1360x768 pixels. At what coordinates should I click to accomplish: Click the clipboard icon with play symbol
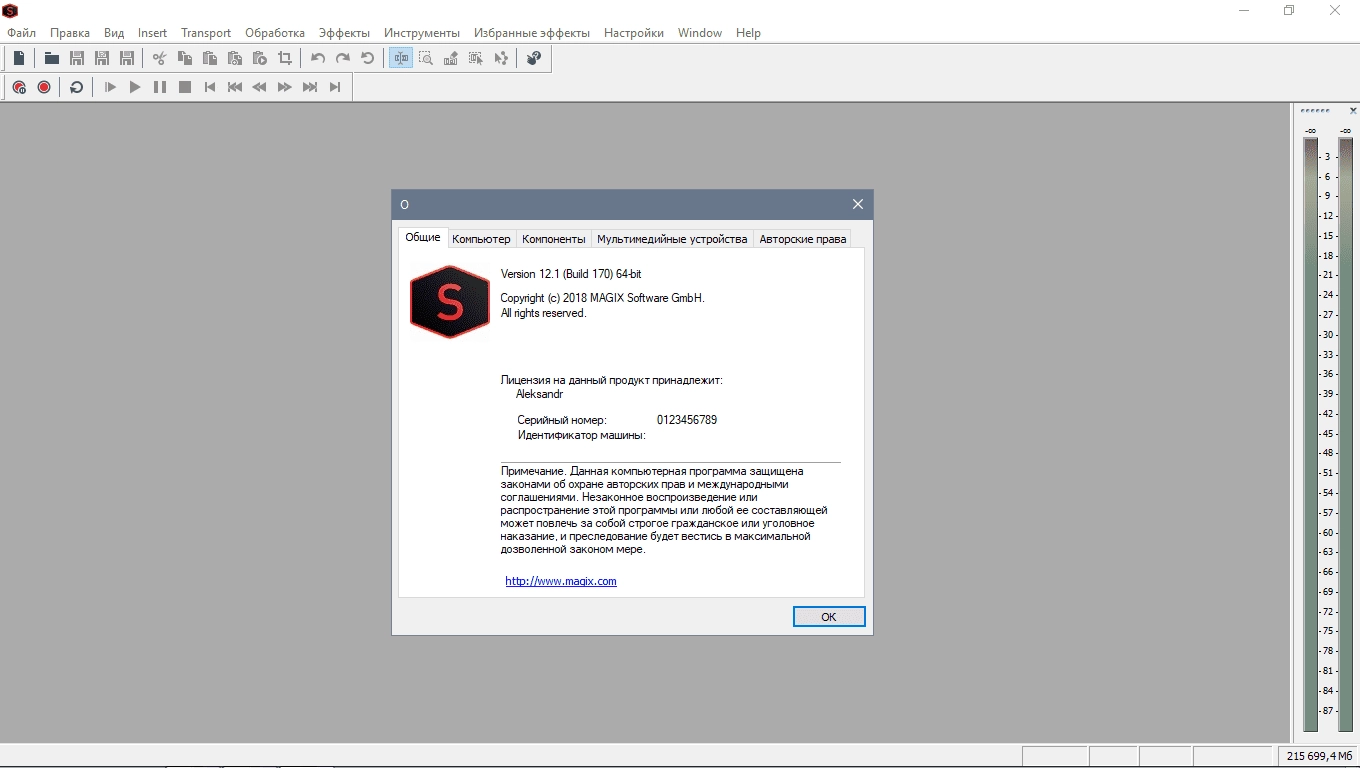260,58
